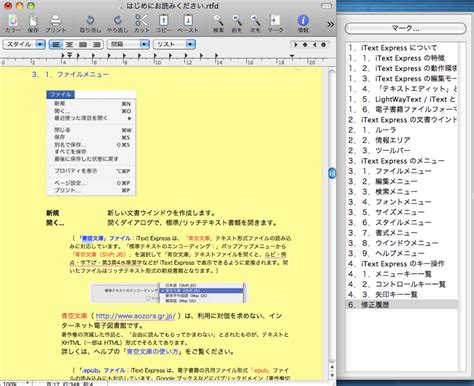Jump to mark 3.4 フォントメニュー
The image size is (474, 386).
(402, 202)
